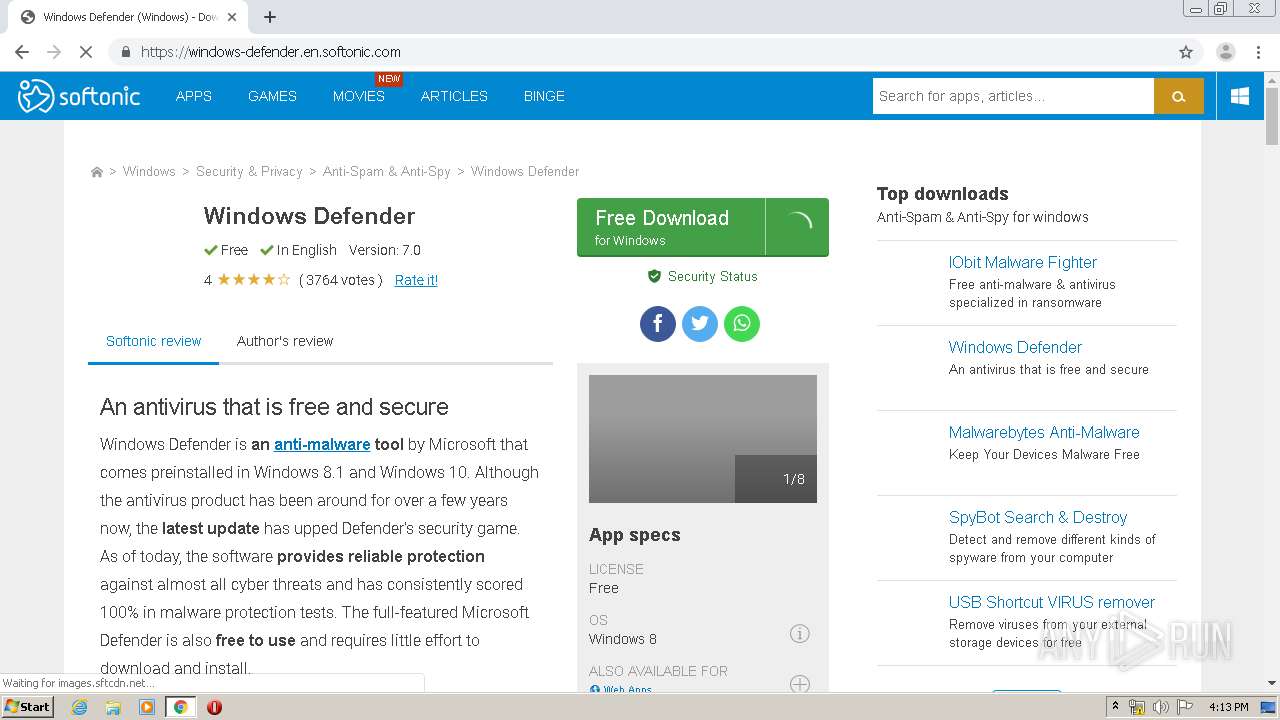Image resolution: width=1280 pixels, height=720 pixels.
Task: Open BINGE navigation menu
Action: tap(544, 96)
